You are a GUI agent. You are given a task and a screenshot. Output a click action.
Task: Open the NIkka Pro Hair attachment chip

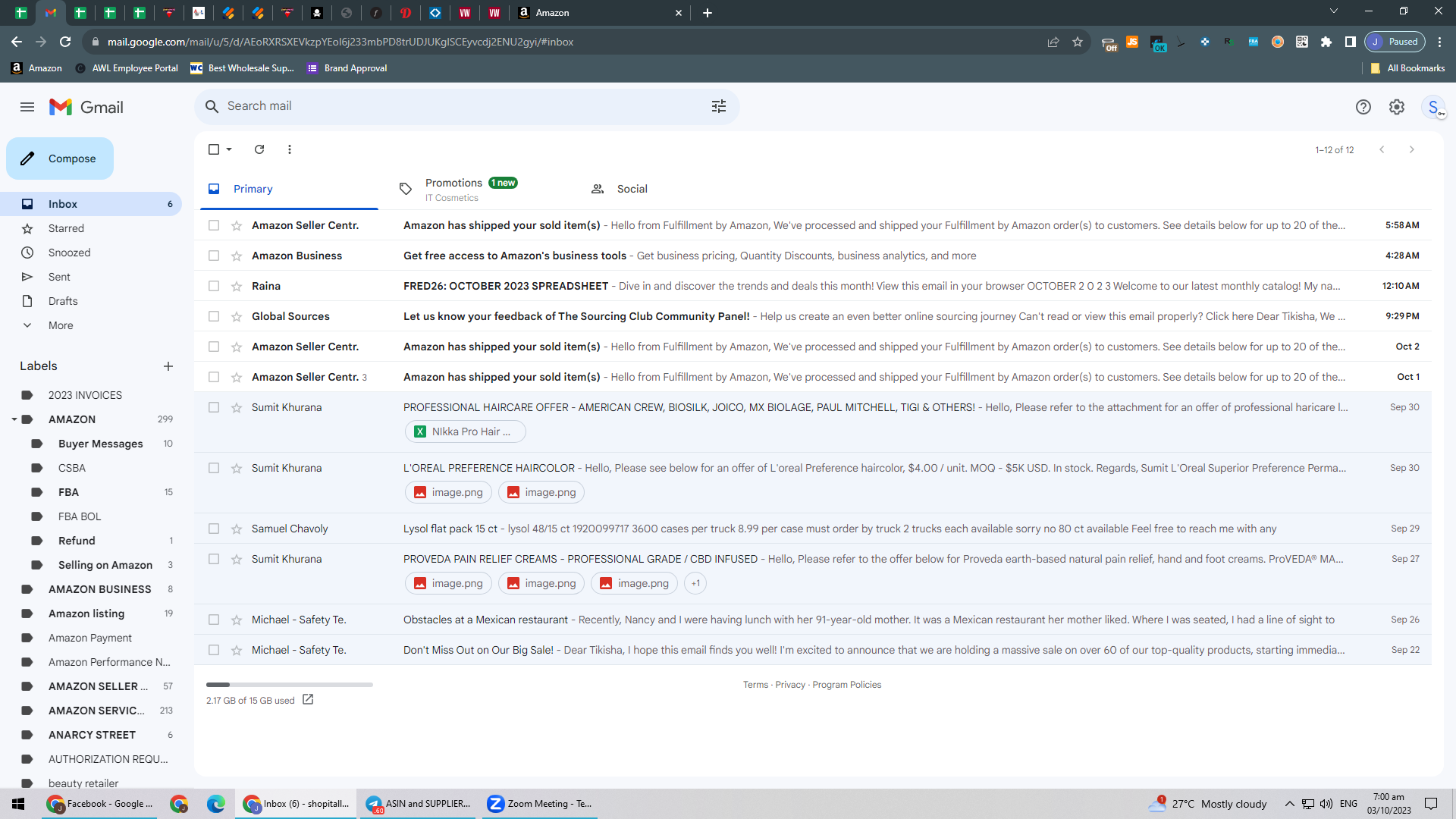[465, 431]
